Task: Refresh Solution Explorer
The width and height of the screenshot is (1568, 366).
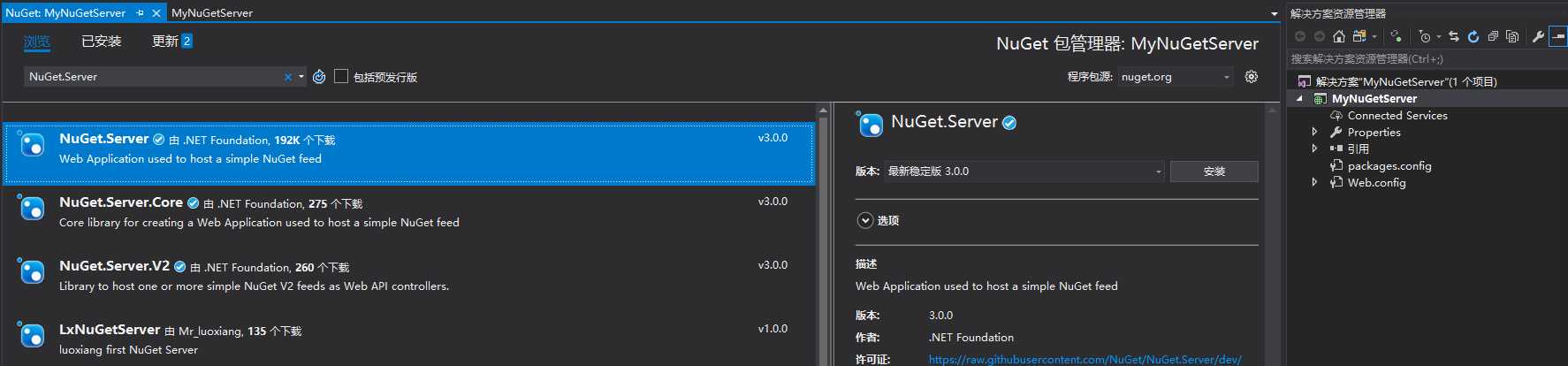Action: (1473, 36)
